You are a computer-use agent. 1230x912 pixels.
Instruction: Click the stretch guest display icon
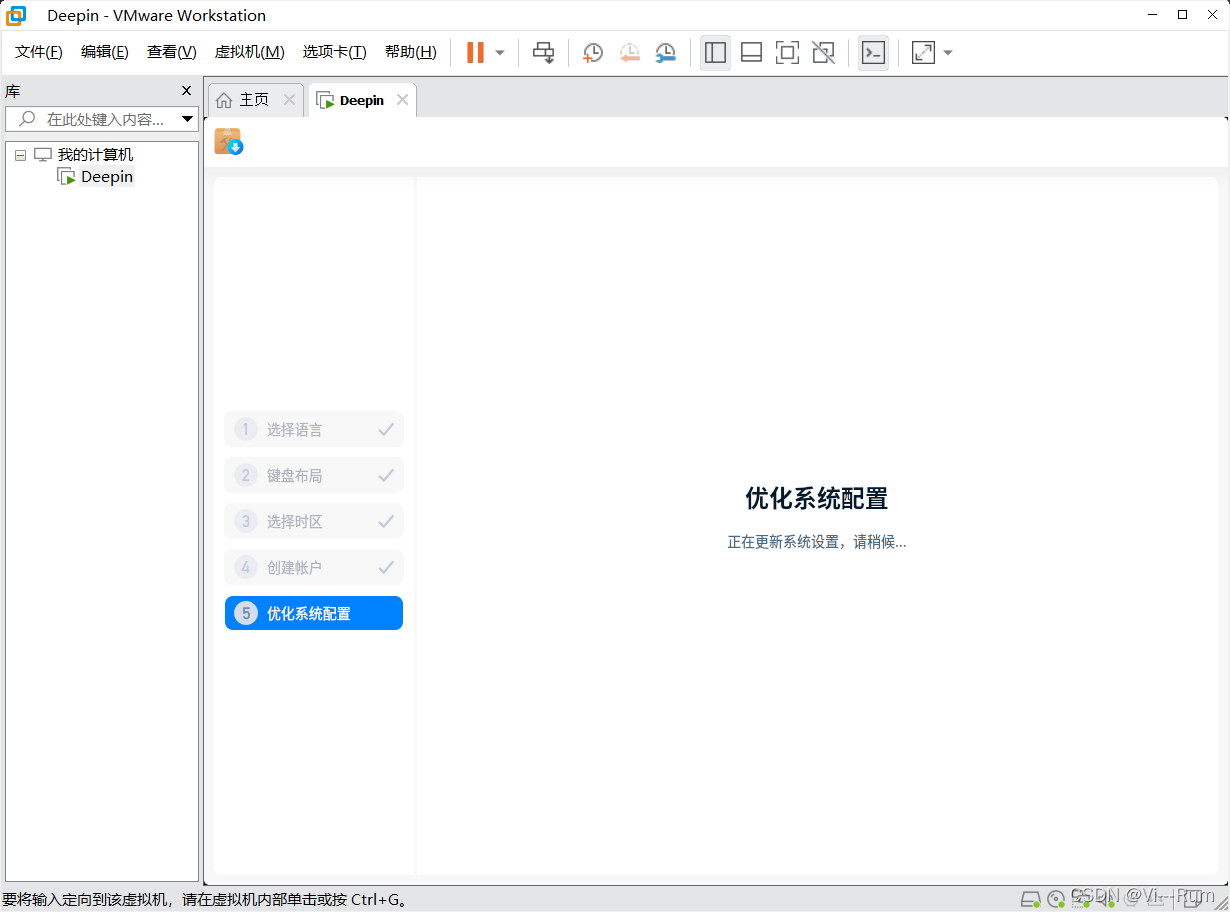923,53
